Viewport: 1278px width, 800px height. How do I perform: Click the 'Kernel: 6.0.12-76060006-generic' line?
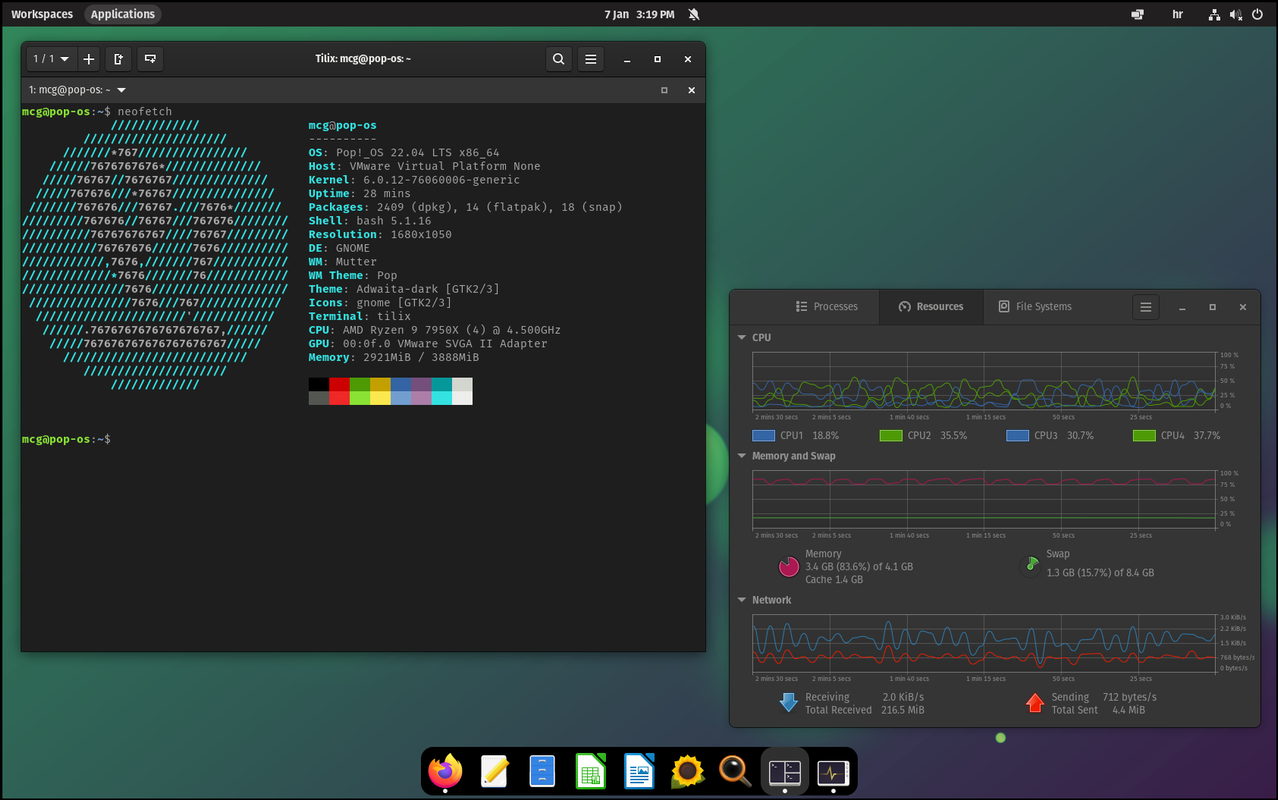[414, 180]
